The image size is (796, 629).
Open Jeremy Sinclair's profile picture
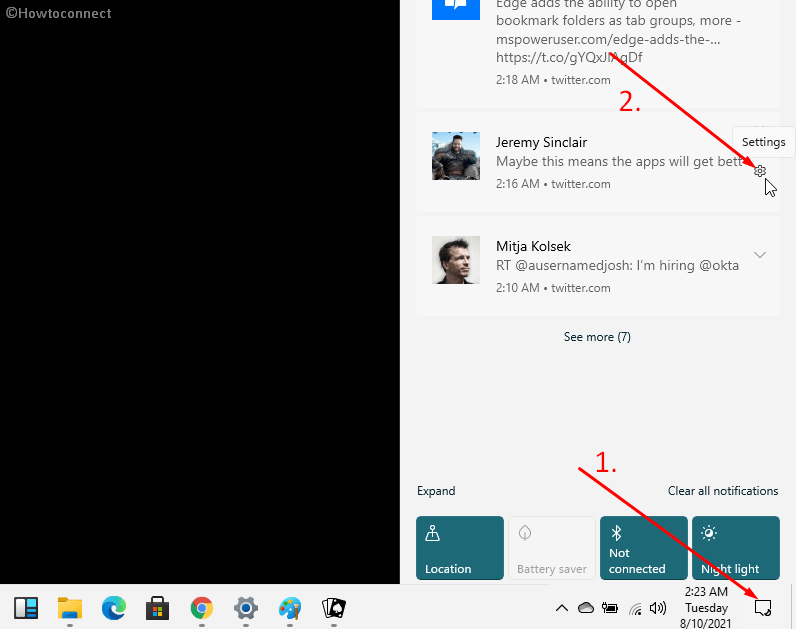point(455,156)
